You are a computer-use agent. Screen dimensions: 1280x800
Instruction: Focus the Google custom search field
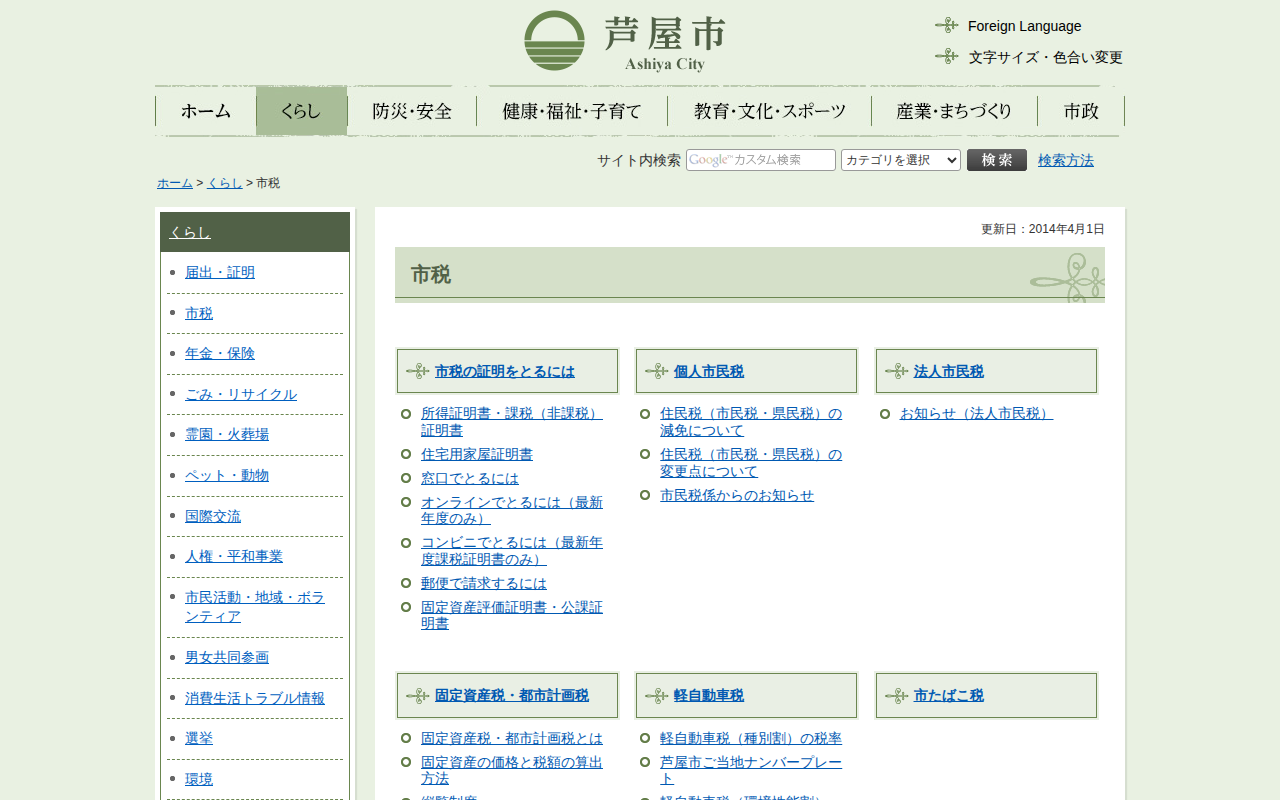click(760, 160)
